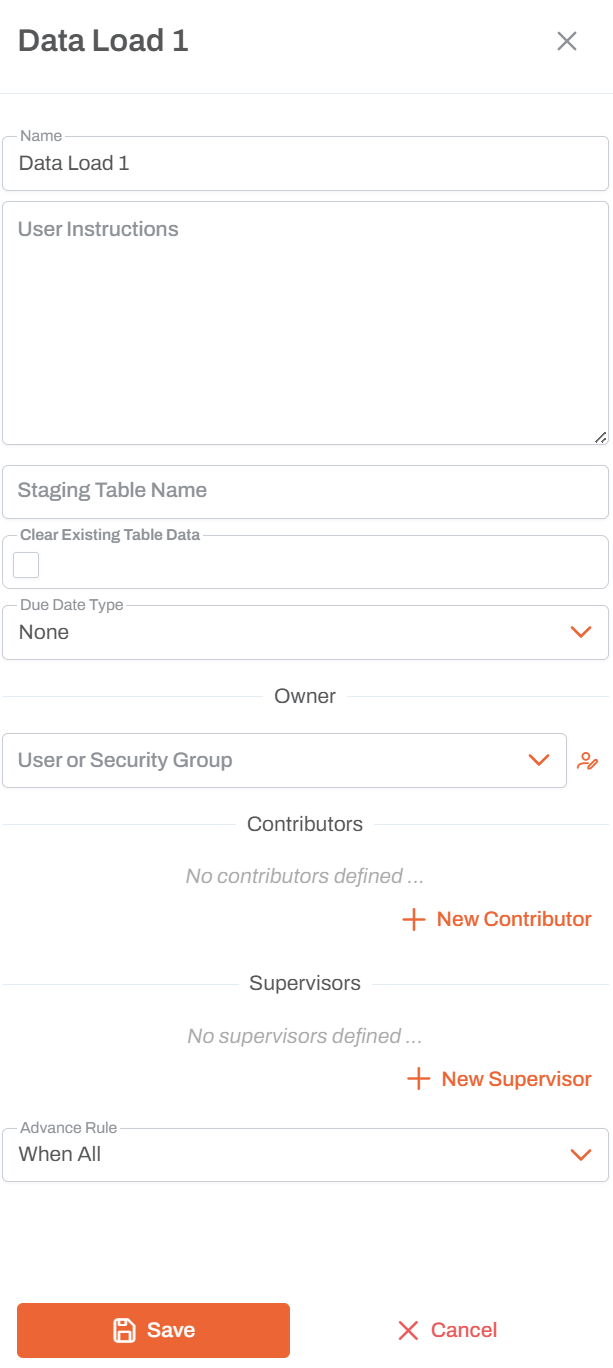The image size is (613, 1368).
Task: Click the red X icon beside Cancel
Action: click(408, 1330)
